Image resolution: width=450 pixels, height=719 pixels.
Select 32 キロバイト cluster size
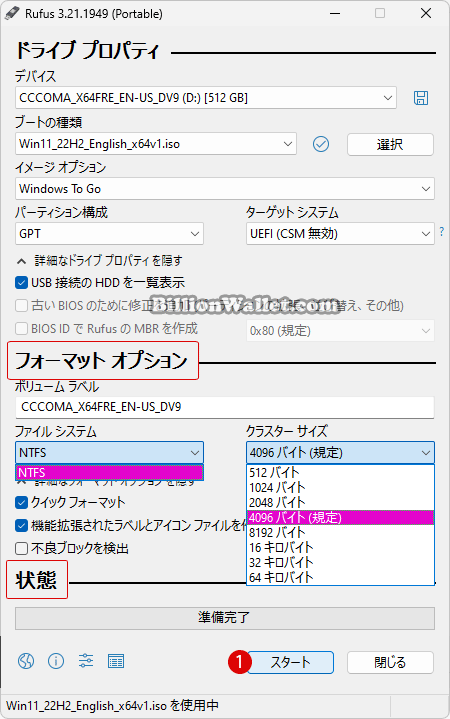(x=340, y=563)
